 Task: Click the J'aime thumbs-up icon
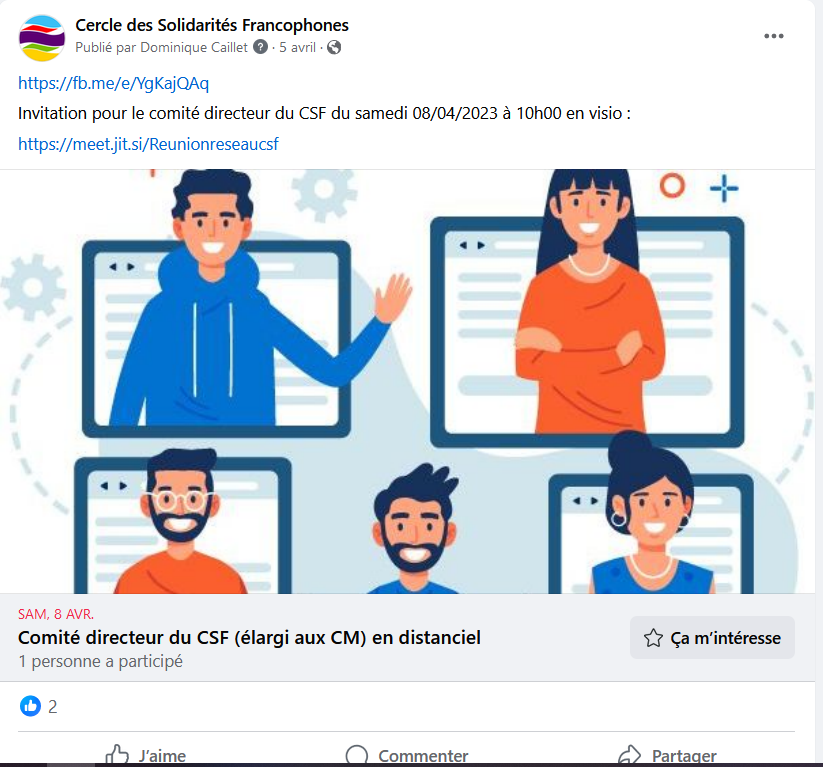117,754
